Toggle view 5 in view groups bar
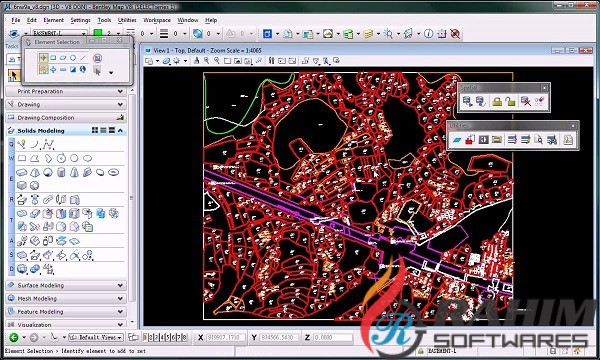This screenshot has width=600, height=360. [x=168, y=337]
